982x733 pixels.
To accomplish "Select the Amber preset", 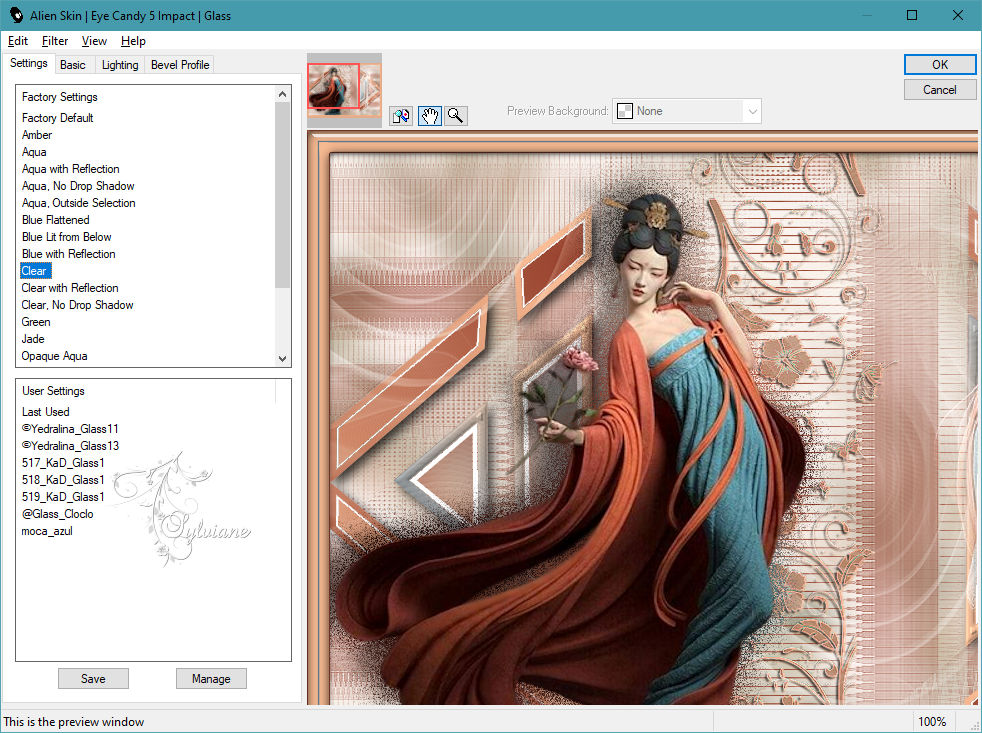I will coord(37,135).
